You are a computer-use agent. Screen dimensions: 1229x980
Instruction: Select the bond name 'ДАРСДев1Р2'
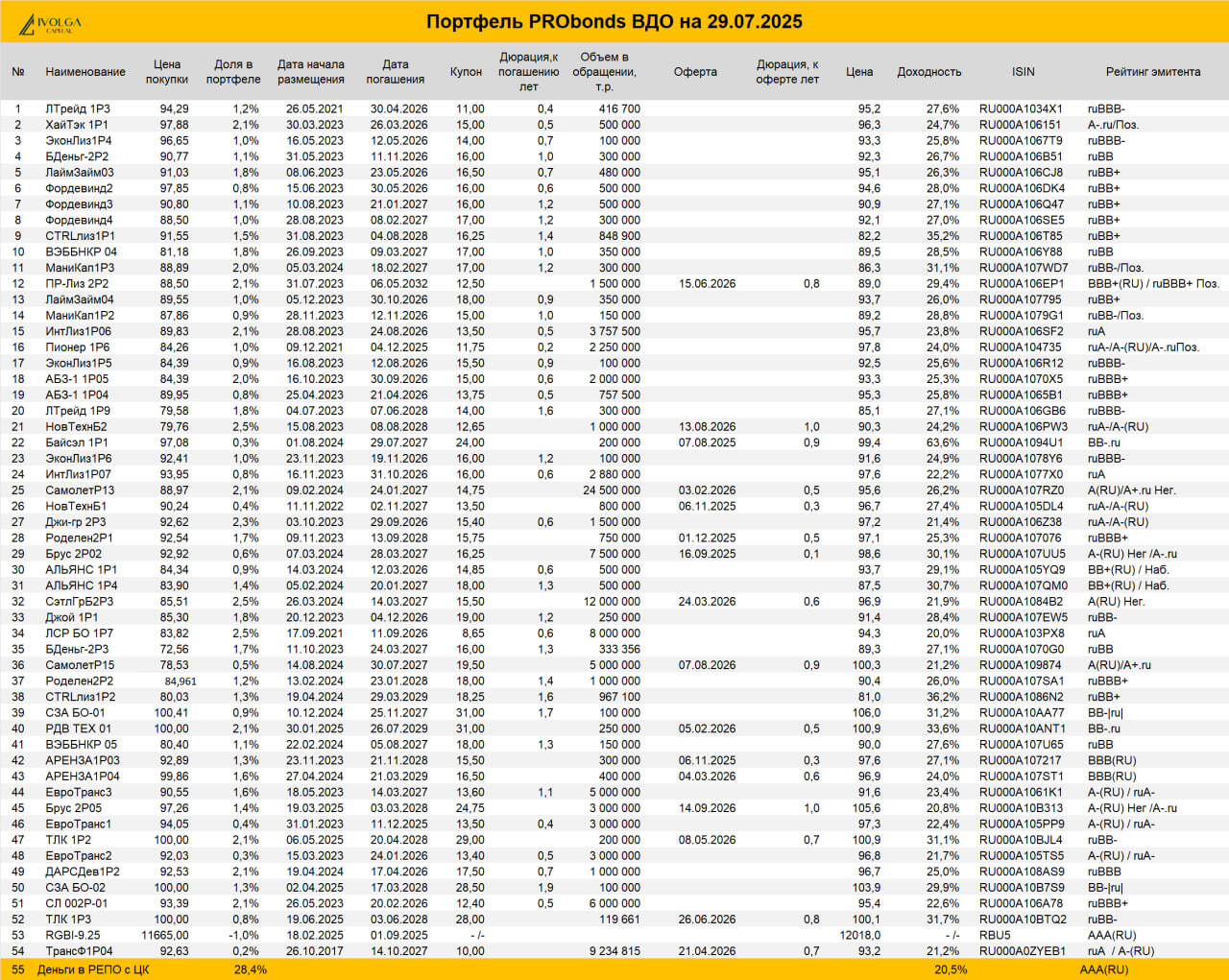pyautogui.click(x=83, y=872)
